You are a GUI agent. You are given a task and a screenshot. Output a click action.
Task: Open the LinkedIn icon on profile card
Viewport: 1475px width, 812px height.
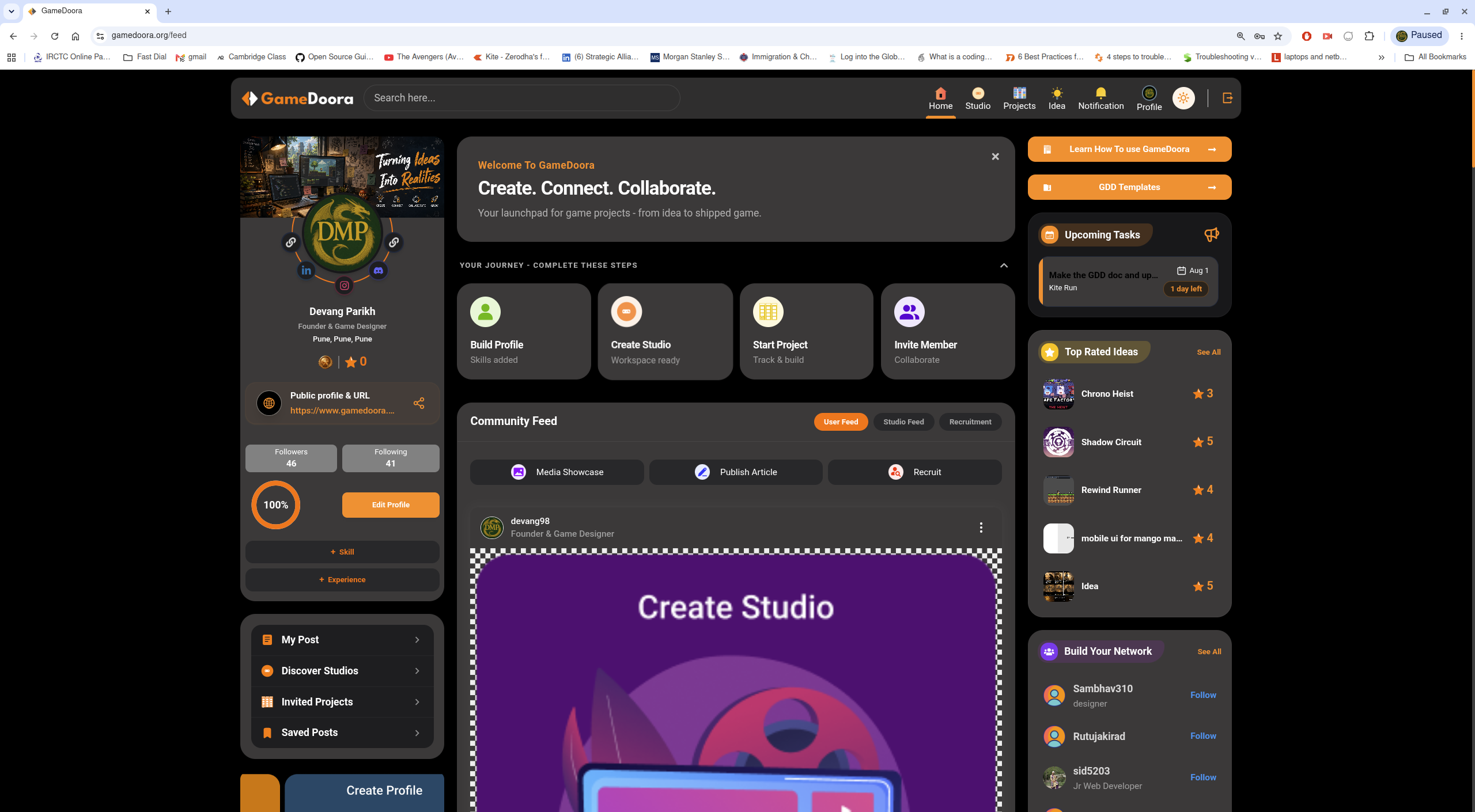[306, 270]
